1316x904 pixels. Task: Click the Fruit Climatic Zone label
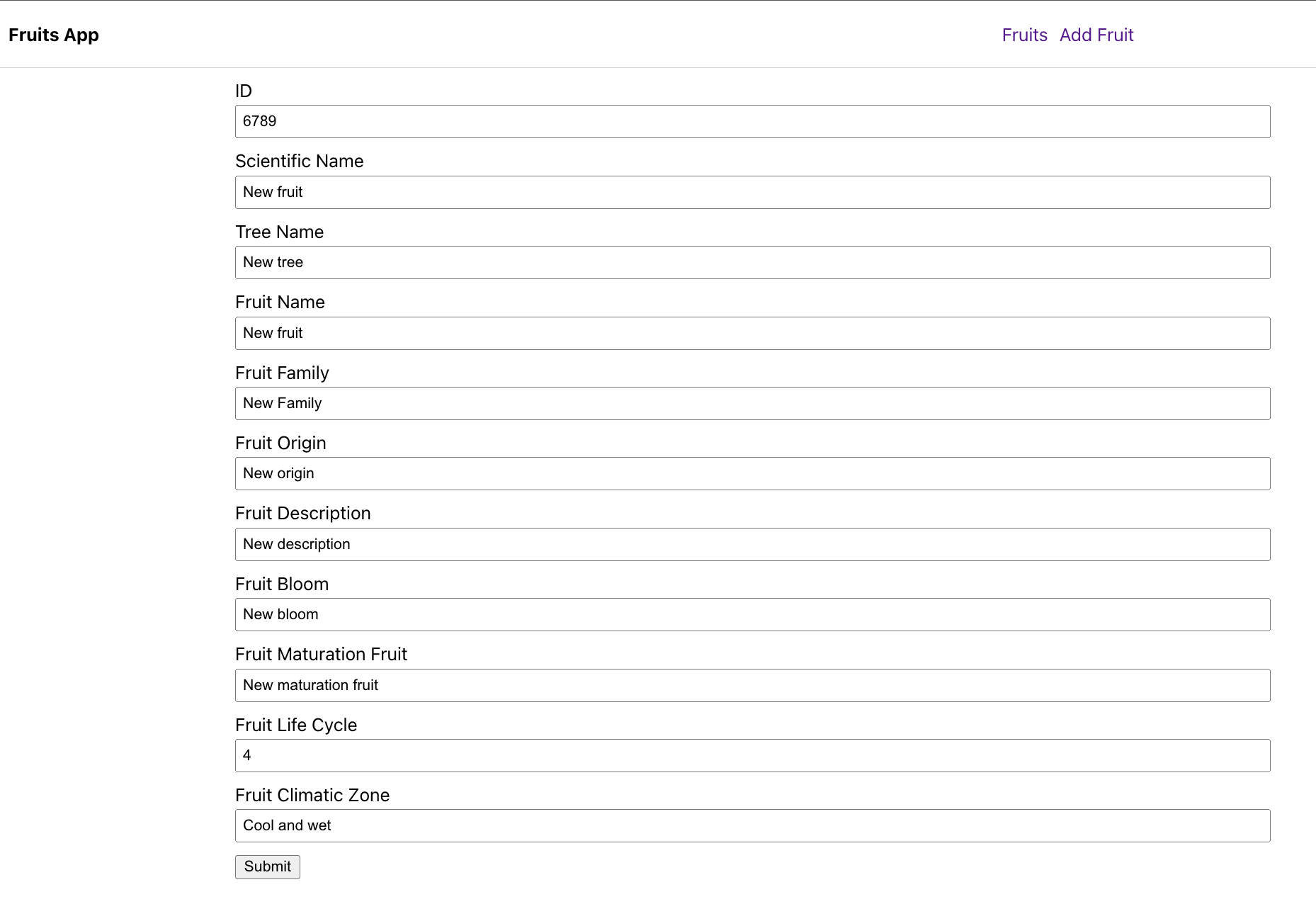[312, 795]
